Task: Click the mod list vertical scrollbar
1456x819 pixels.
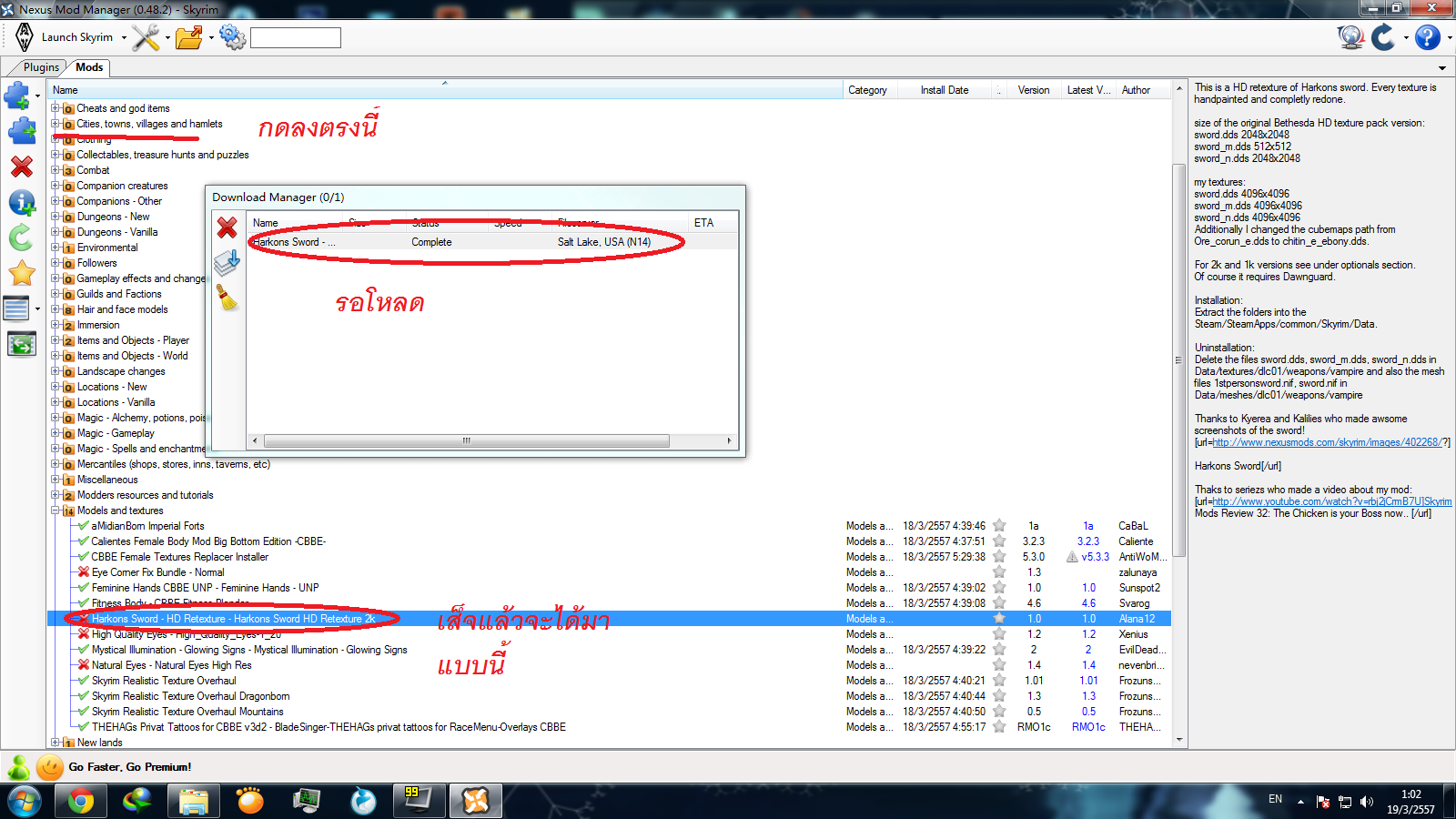Action: [1179, 359]
